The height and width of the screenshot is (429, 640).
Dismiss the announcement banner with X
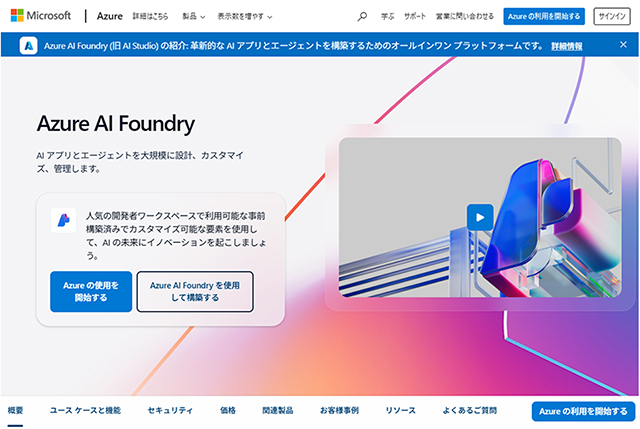(x=623, y=44)
